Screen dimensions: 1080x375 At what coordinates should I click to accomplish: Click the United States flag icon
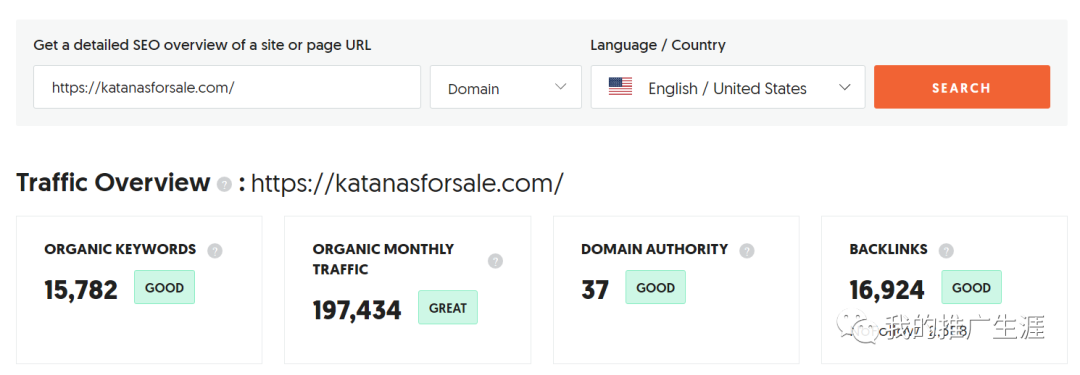(x=621, y=87)
